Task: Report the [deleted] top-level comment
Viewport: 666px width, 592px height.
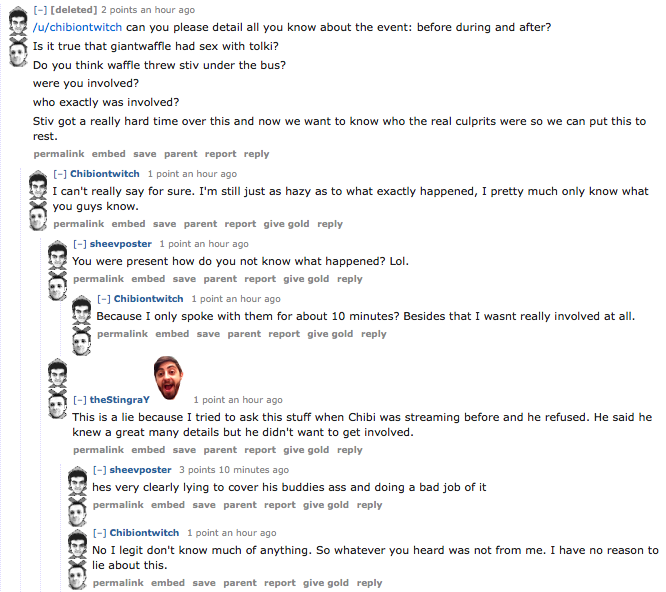Action: 220,154
